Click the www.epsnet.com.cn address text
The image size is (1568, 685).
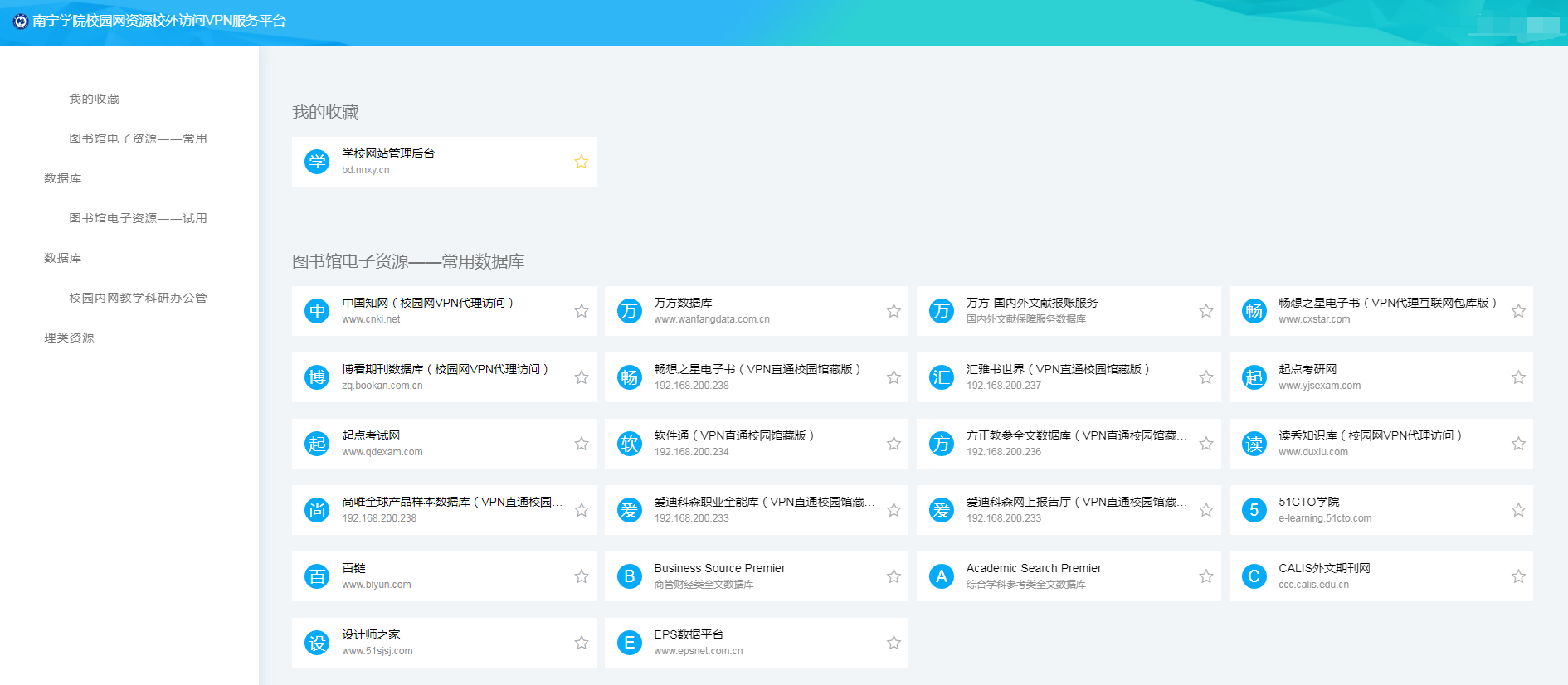click(x=699, y=651)
